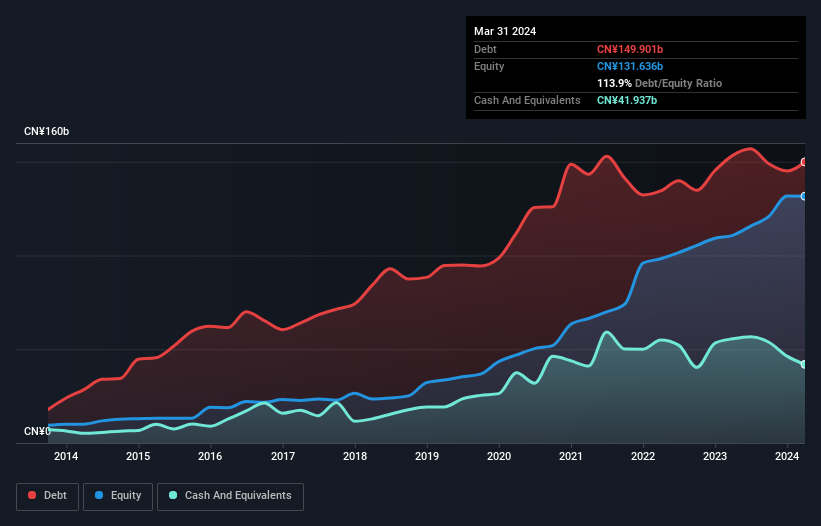The width and height of the screenshot is (821, 526).
Task: Click the Mar 31 2024 tooltip date
Action: (x=505, y=31)
